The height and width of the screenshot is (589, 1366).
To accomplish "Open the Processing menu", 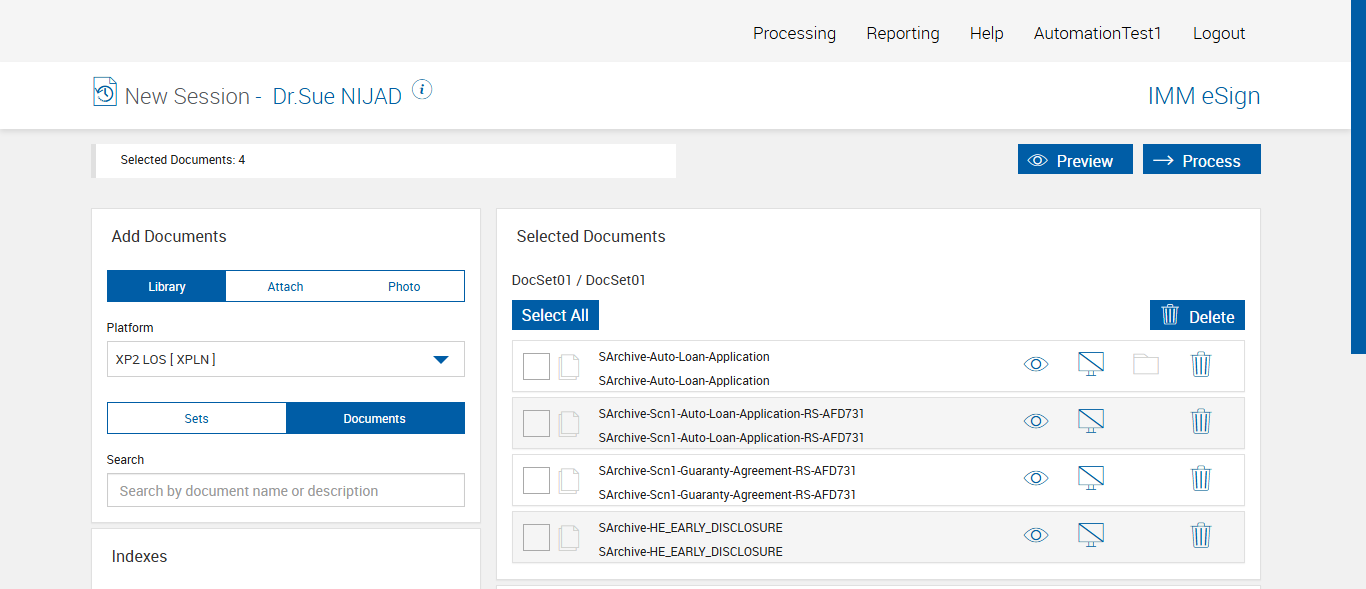I will 794,33.
